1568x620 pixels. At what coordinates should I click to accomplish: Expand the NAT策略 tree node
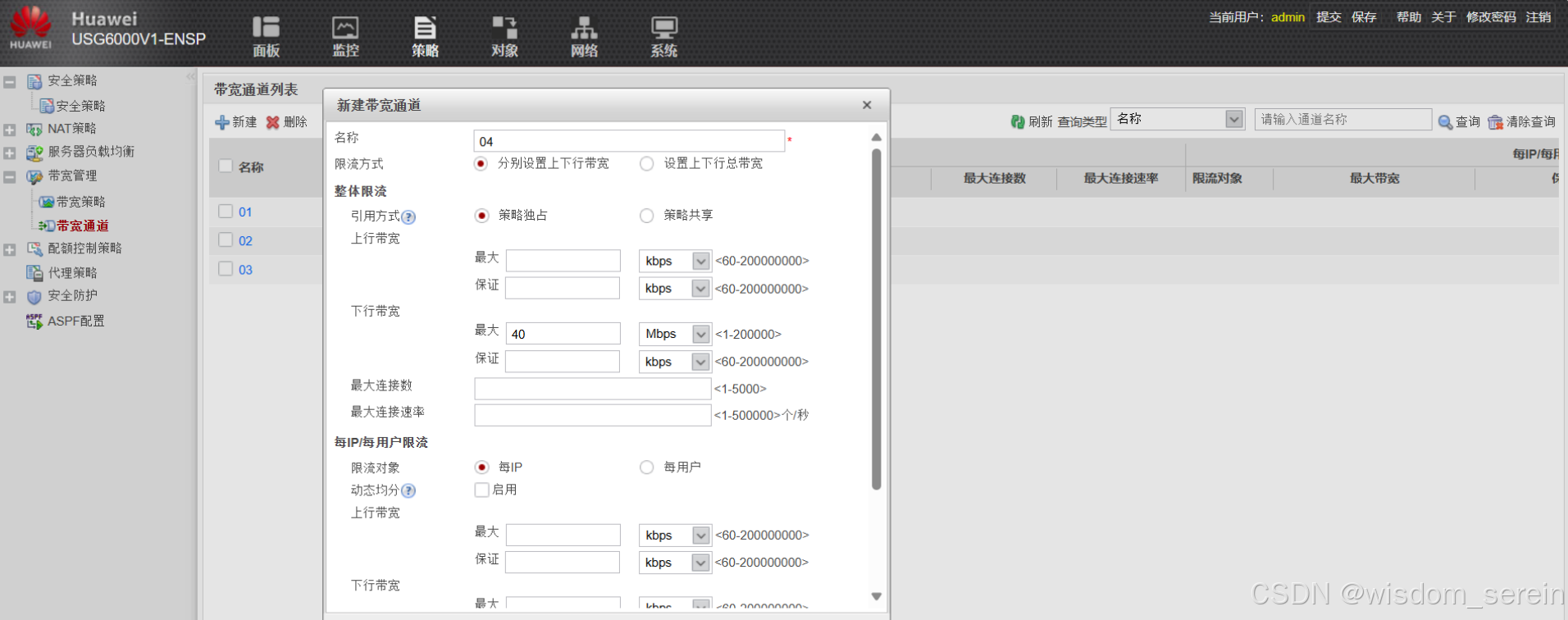tap(10, 130)
